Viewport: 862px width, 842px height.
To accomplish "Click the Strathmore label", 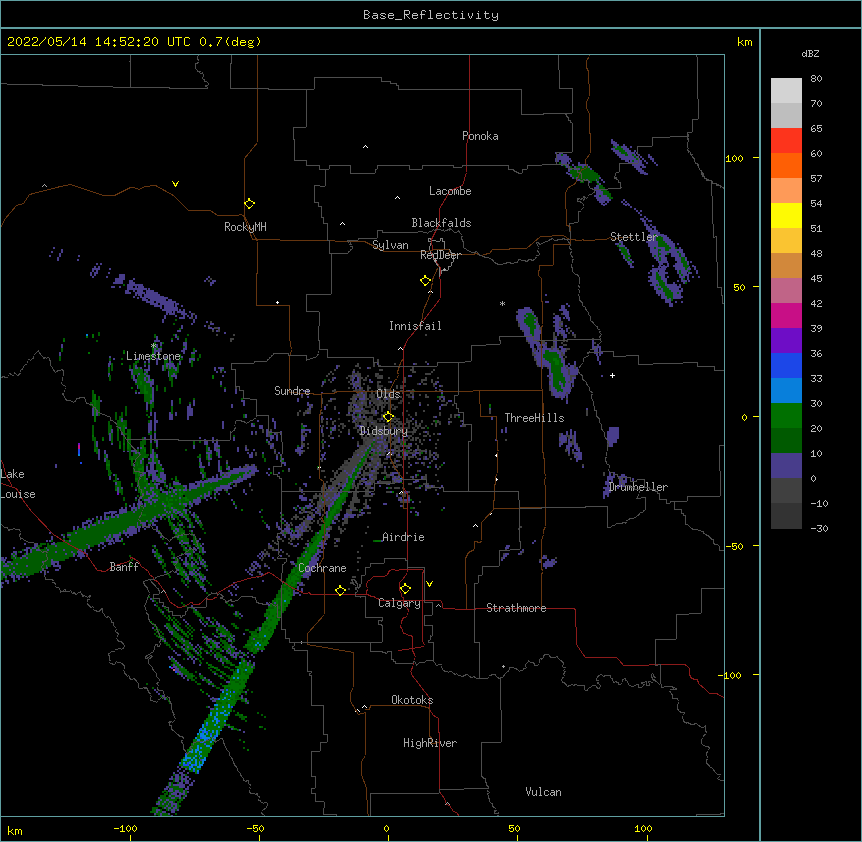I will tap(516, 608).
